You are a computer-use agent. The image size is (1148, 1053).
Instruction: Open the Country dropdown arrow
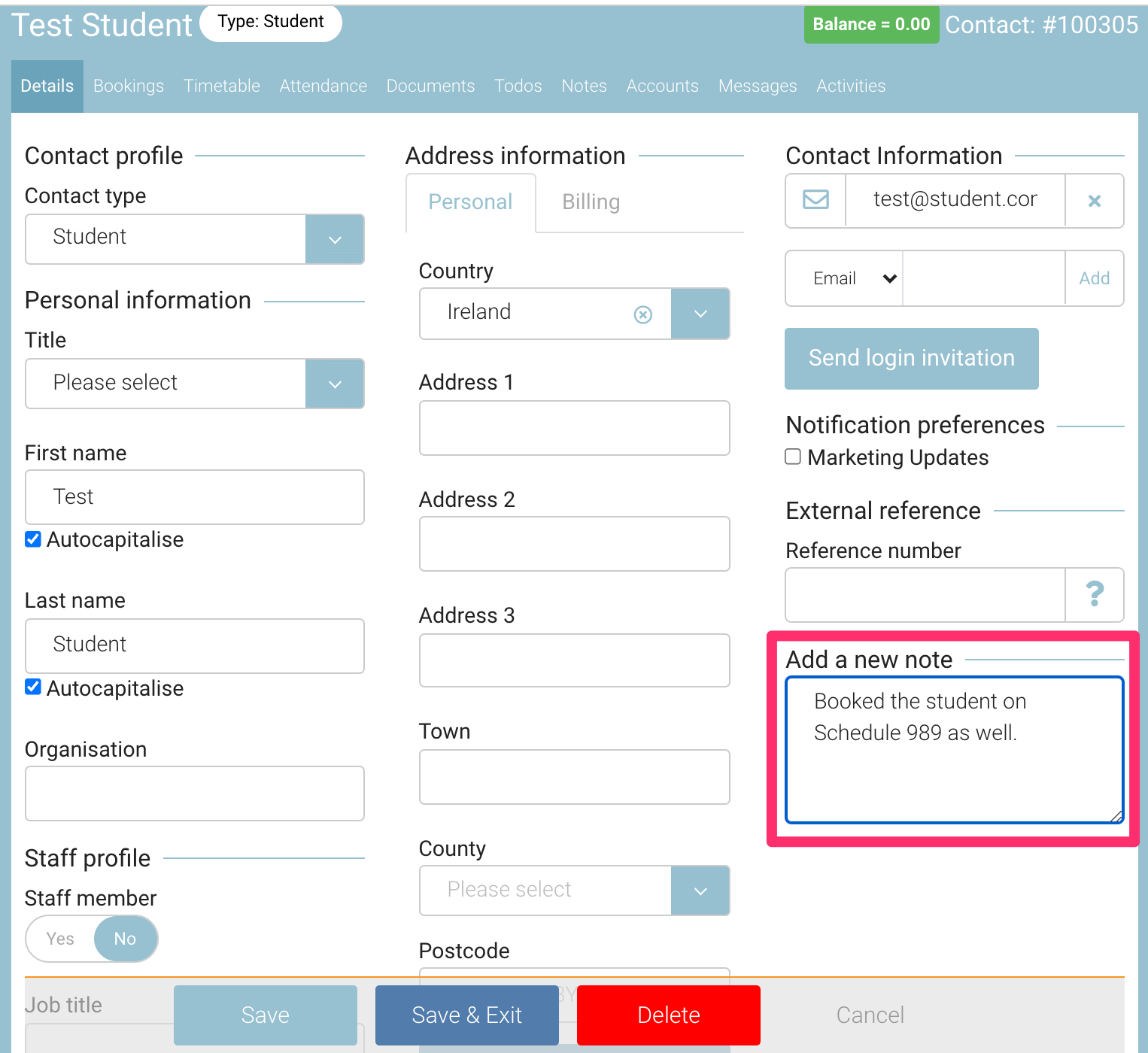coord(700,314)
